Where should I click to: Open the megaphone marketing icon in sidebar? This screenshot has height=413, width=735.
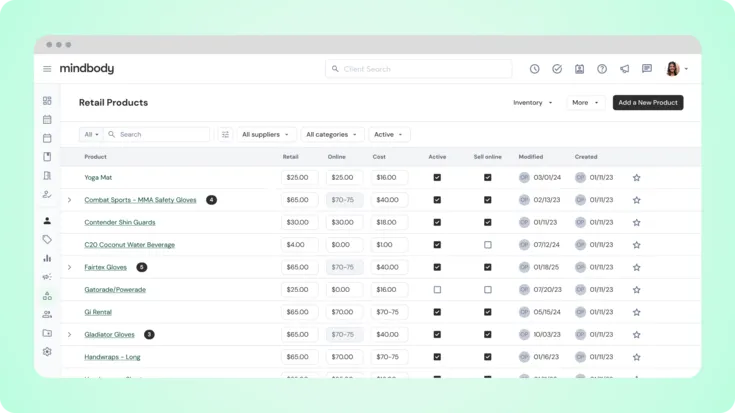(47, 277)
